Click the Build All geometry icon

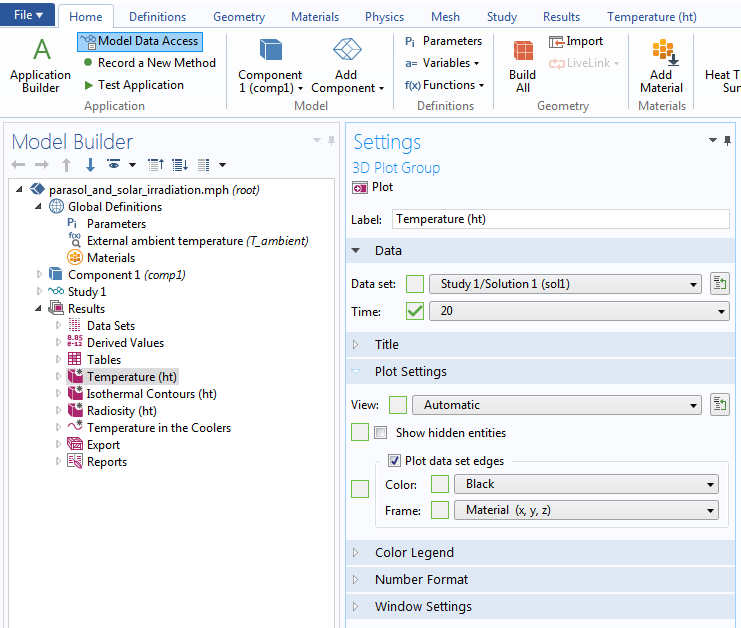(x=522, y=52)
